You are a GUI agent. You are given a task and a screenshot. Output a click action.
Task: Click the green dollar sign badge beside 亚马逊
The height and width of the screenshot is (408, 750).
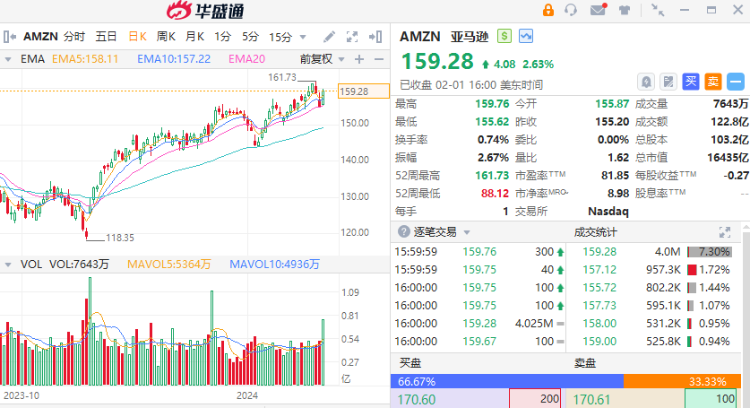click(x=504, y=36)
